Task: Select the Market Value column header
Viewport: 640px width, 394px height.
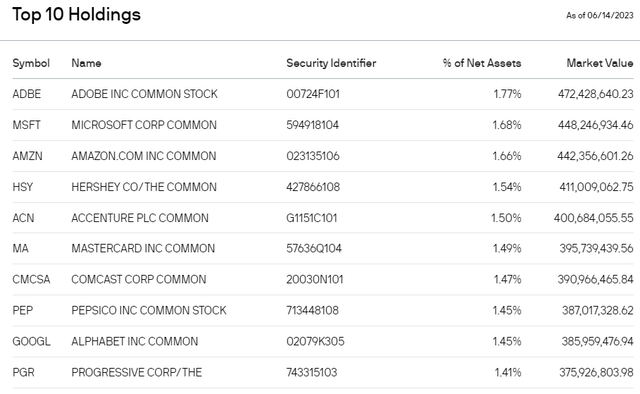Action: tap(600, 63)
